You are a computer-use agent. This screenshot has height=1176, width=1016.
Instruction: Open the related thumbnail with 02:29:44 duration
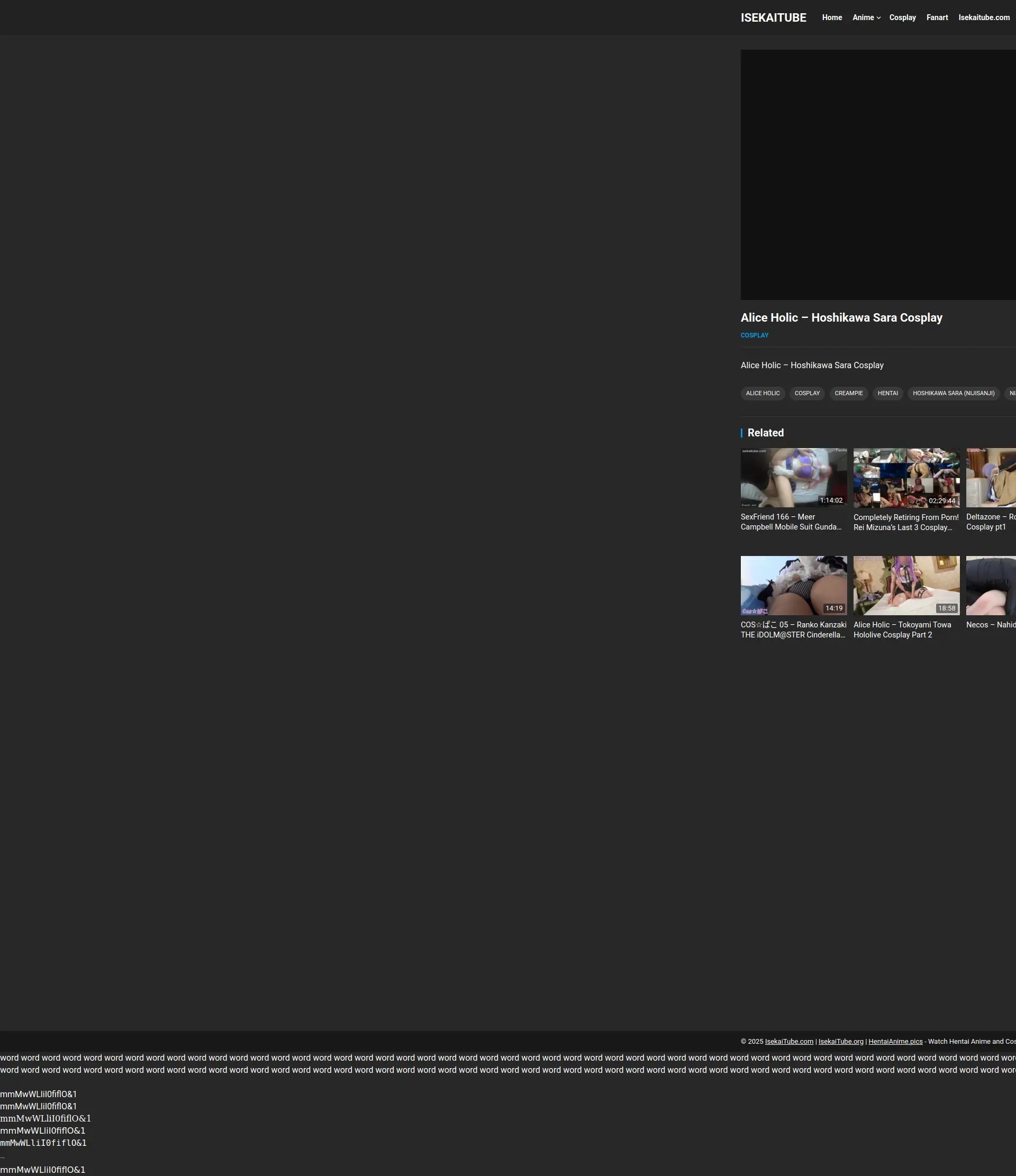click(906, 477)
